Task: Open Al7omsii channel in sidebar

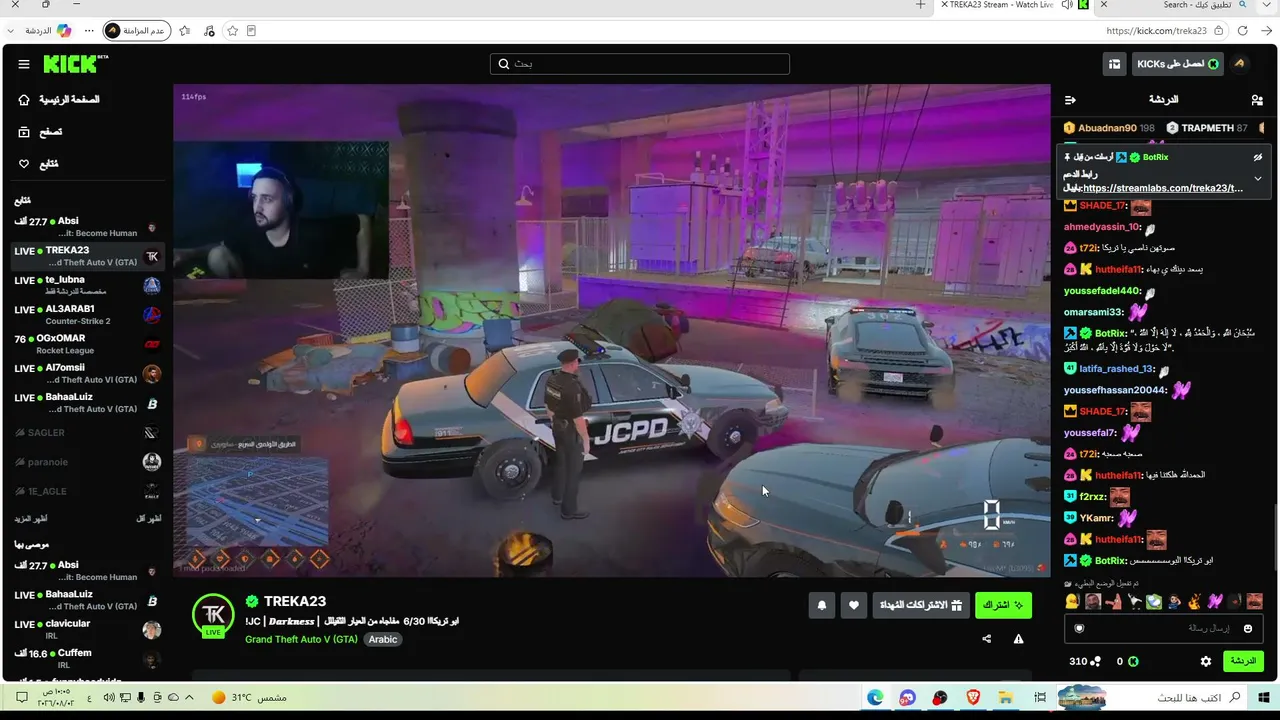Action: pyautogui.click(x=87, y=373)
